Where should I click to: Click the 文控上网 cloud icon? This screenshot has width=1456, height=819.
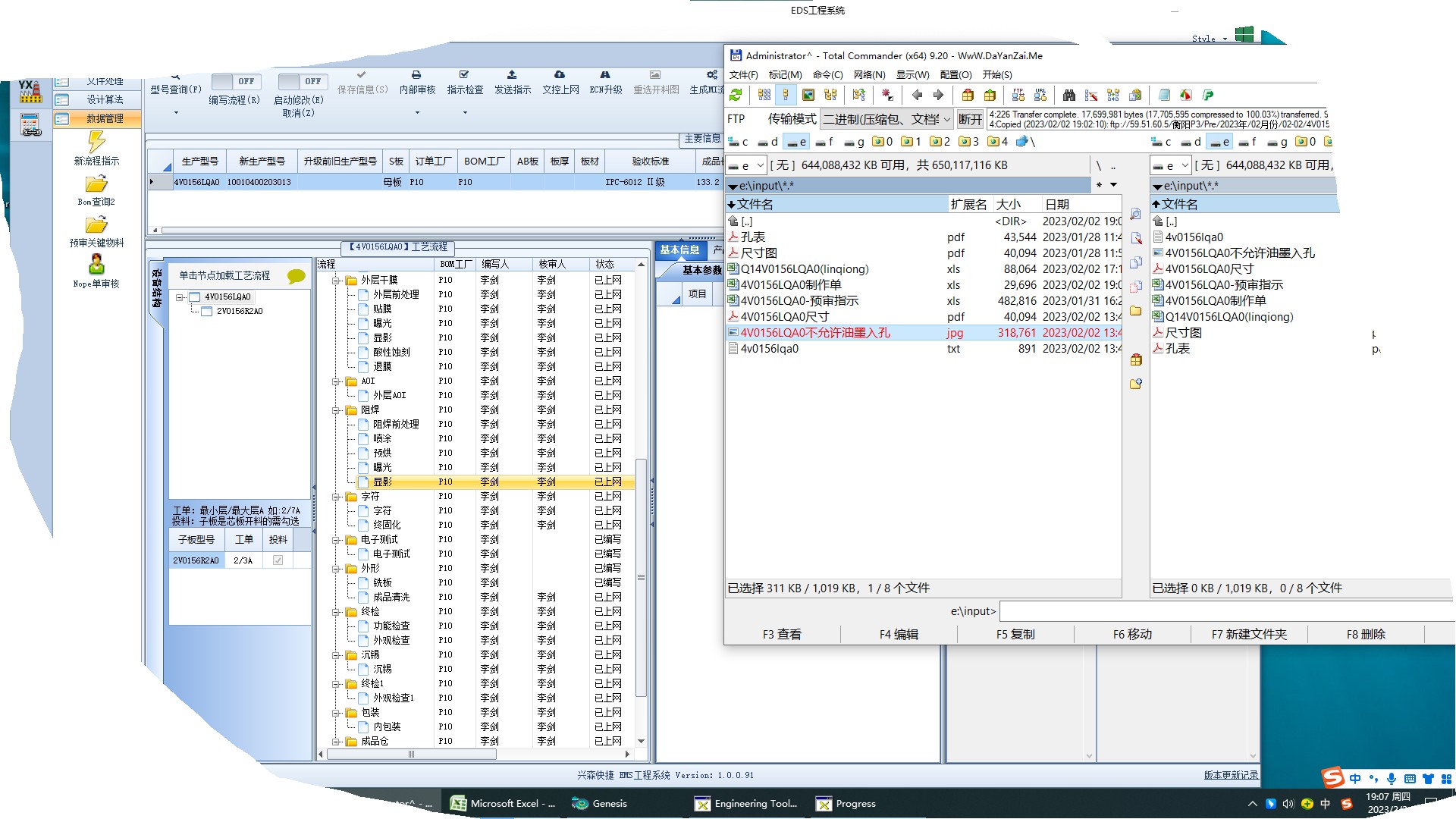(x=560, y=75)
